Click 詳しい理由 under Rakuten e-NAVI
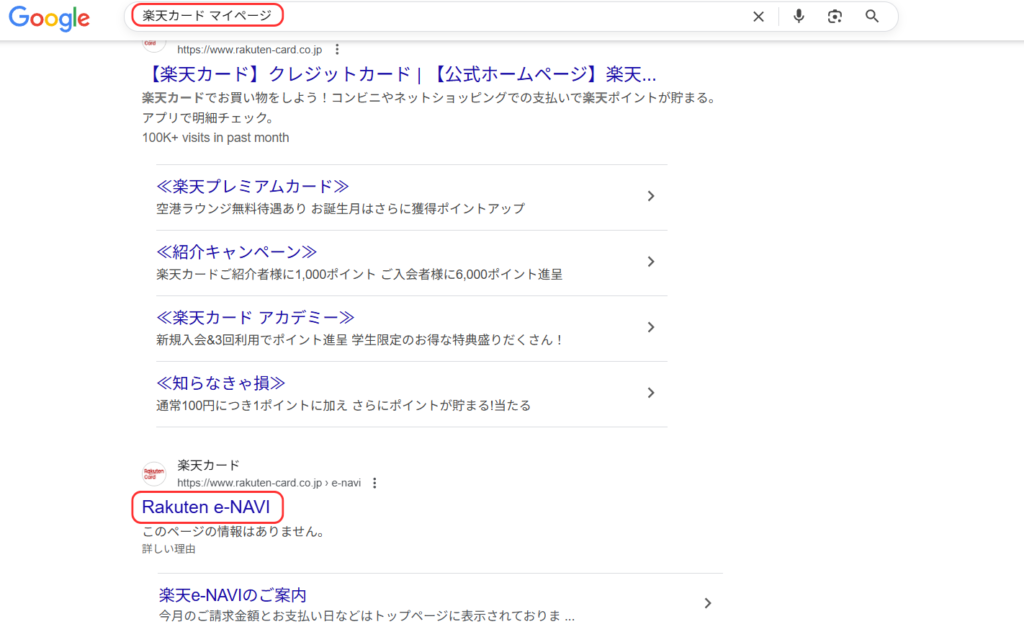The width and height of the screenshot is (1024, 632). (169, 549)
